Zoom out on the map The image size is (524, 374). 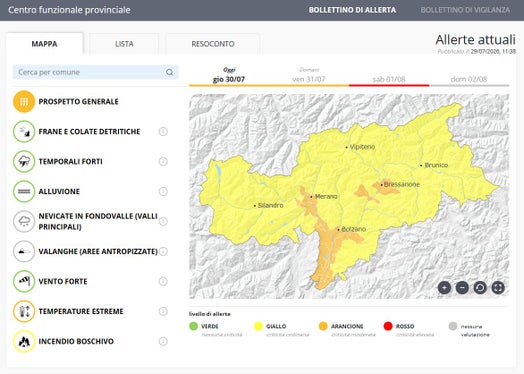[x=462, y=287]
